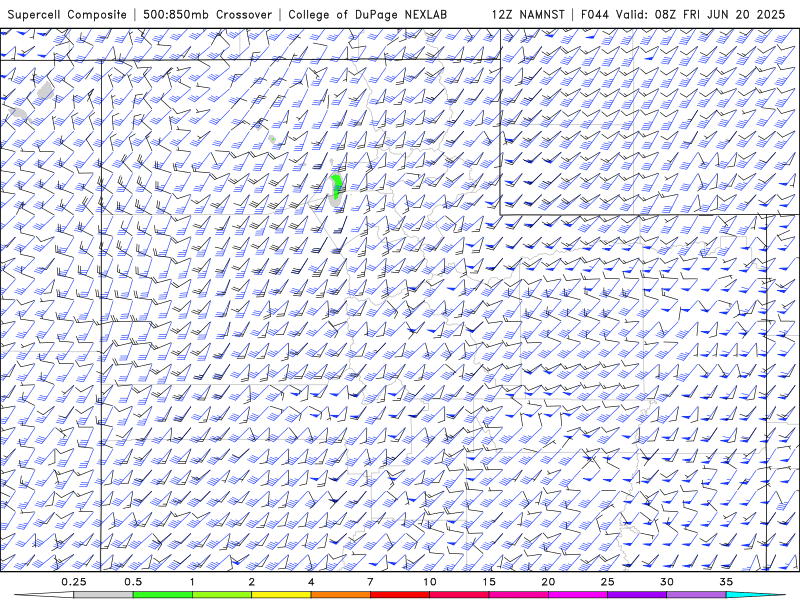This screenshot has width=800, height=600.
Task: Click the "1" legend value
Action: tap(192, 582)
